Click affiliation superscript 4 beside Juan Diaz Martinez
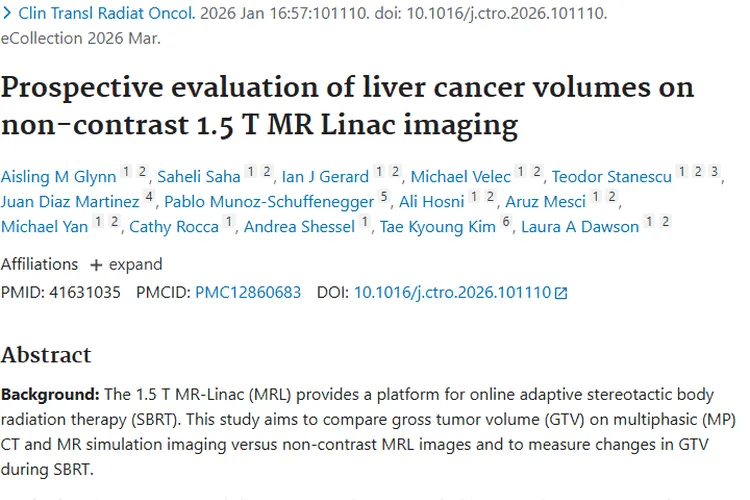The height and width of the screenshot is (500, 750). pyautogui.click(x=148, y=197)
